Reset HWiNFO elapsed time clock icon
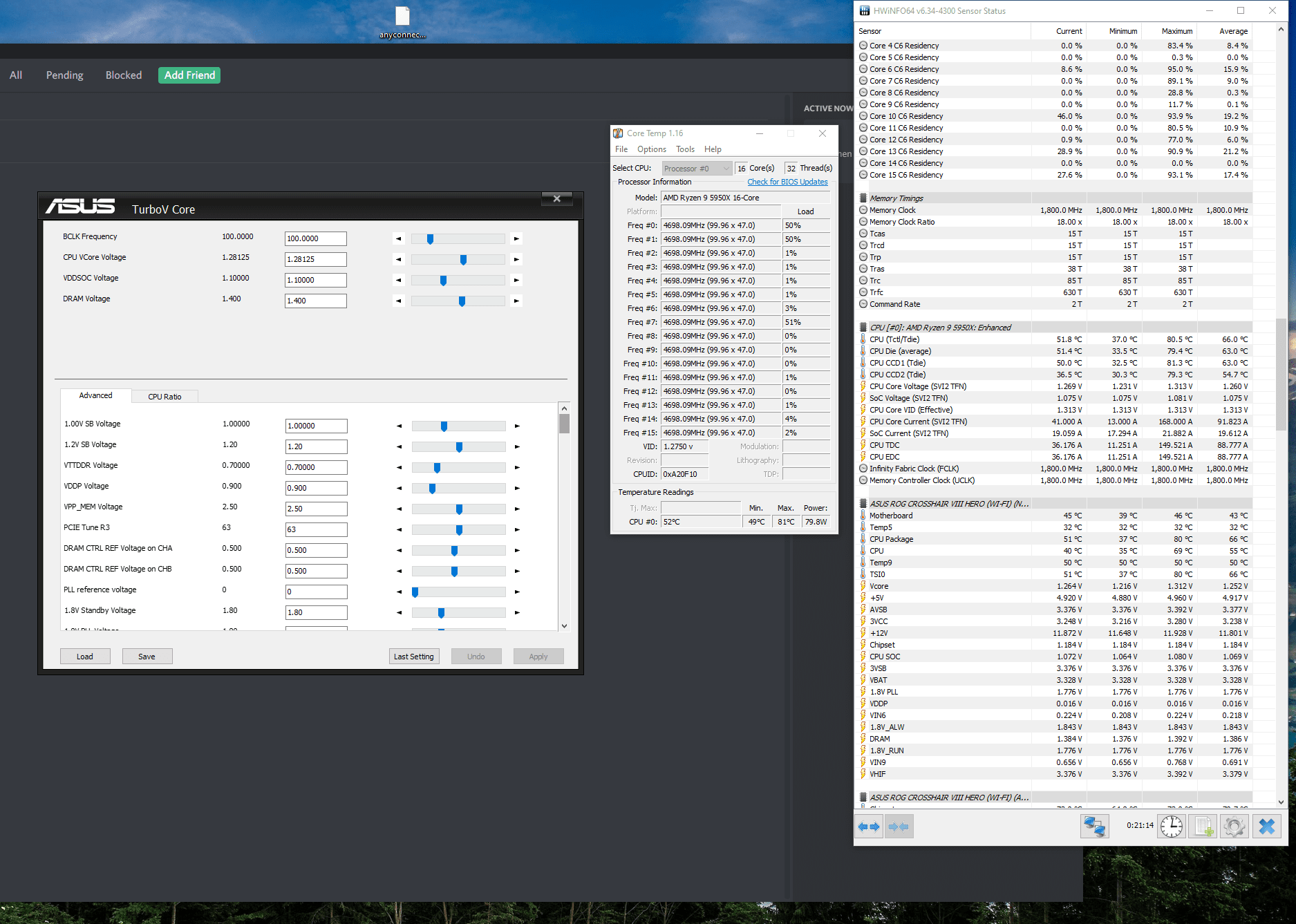The image size is (1296, 924). click(1172, 826)
